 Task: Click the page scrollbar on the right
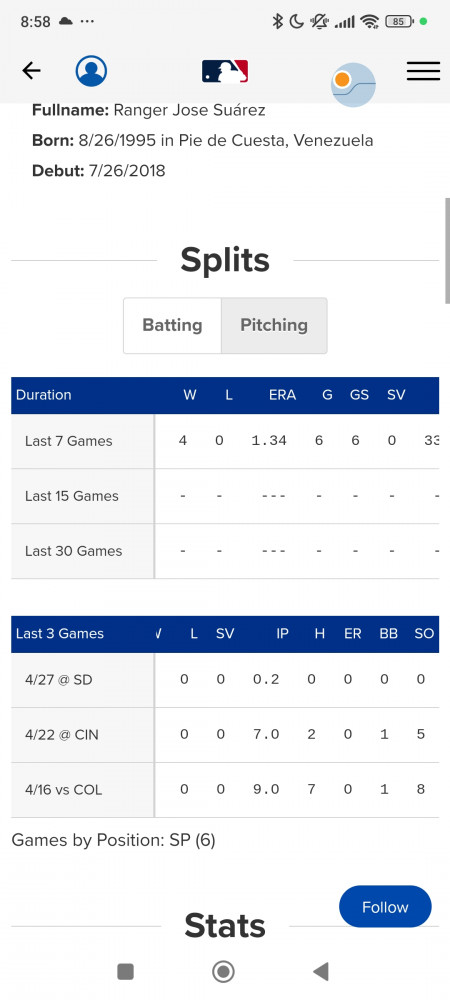pyautogui.click(x=447, y=251)
